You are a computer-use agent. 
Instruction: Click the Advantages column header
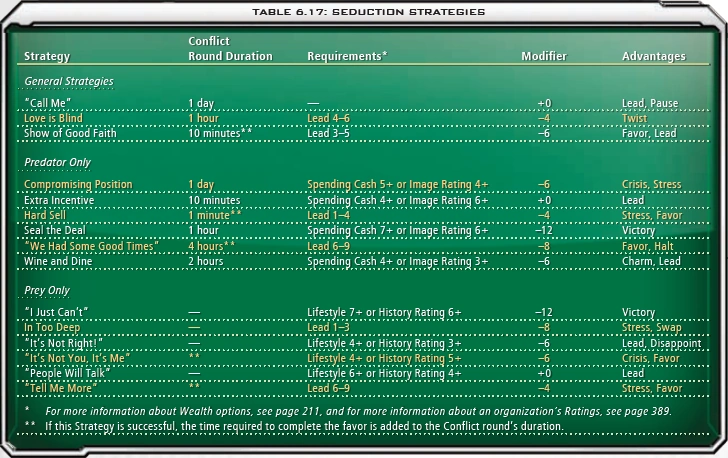pos(654,56)
